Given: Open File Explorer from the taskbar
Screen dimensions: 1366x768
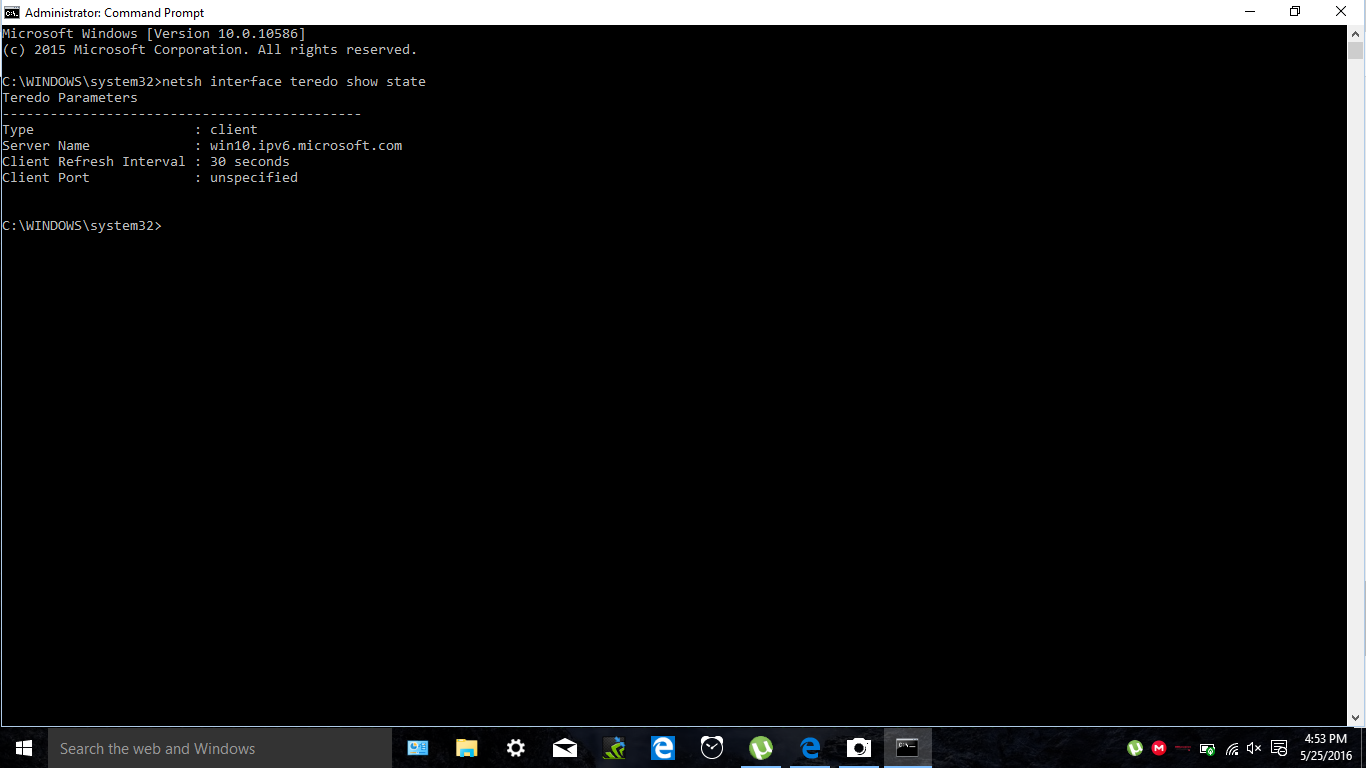Looking at the screenshot, I should pyautogui.click(x=466, y=748).
